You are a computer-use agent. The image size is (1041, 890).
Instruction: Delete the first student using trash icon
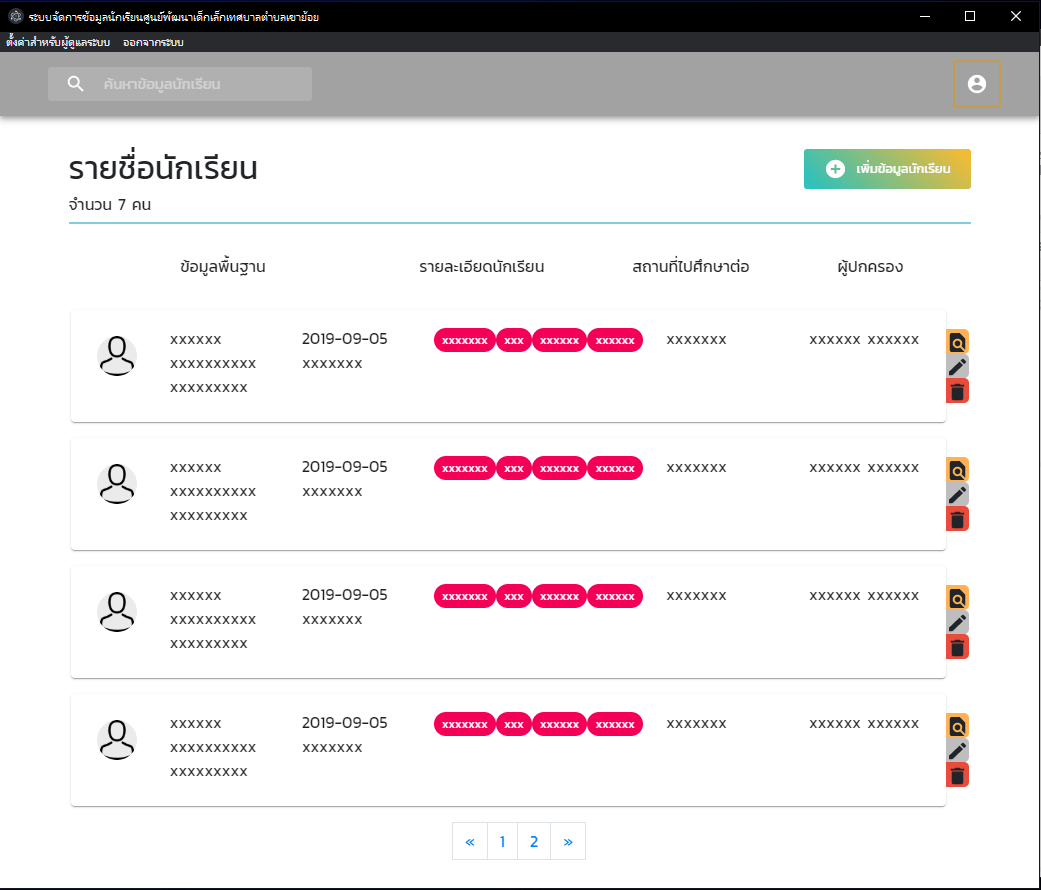click(957, 392)
